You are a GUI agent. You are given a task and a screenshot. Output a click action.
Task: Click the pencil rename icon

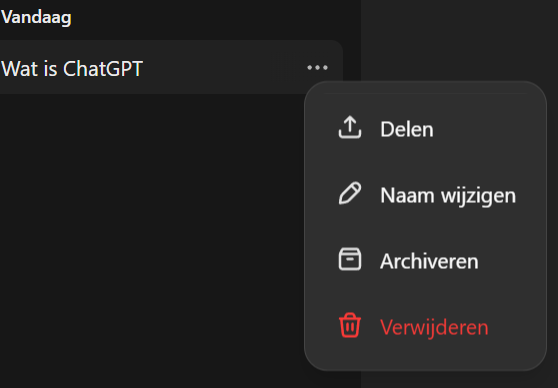pyautogui.click(x=349, y=193)
